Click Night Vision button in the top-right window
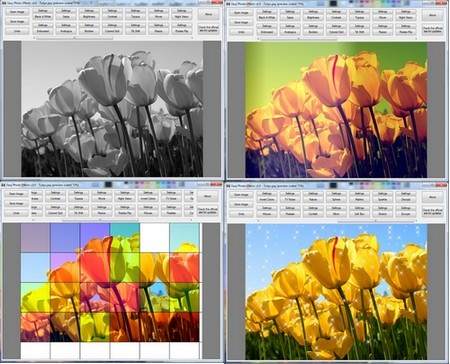Viewport: 450px width, 364px height. pos(406,17)
